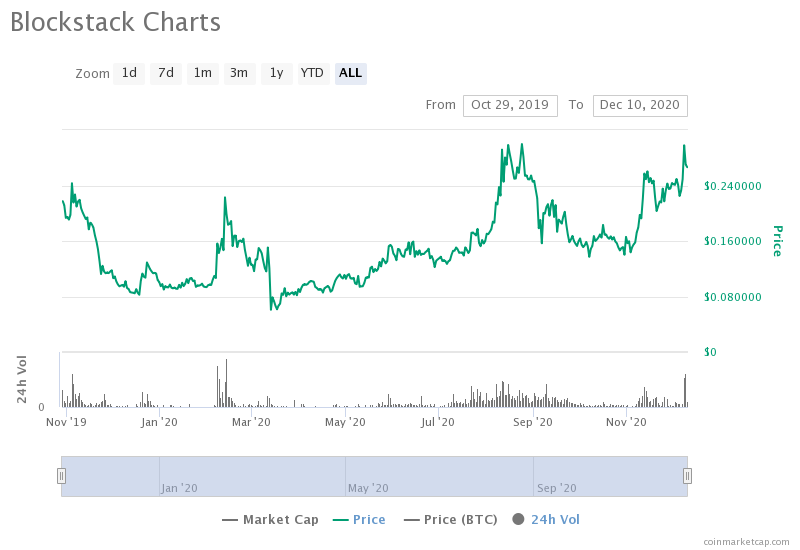The height and width of the screenshot is (550, 800).
Task: Toggle the Market Cap series
Action: coord(281,519)
